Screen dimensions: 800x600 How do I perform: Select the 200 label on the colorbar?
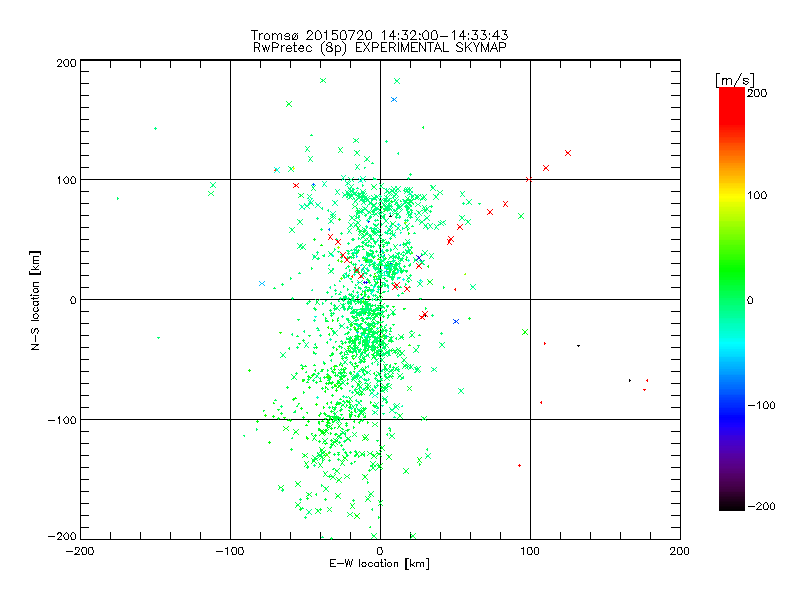coord(757,93)
